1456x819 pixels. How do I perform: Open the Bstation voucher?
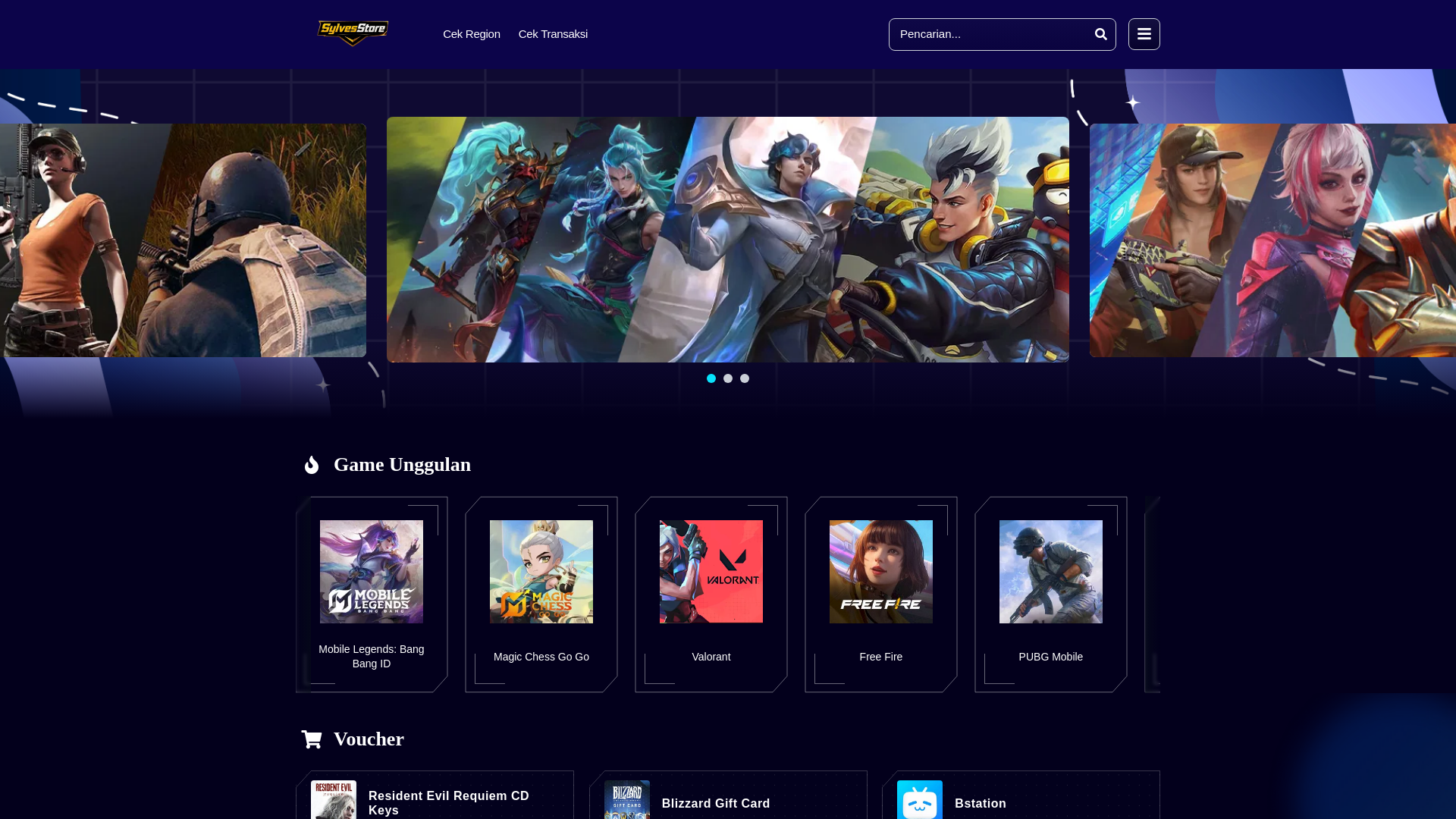pos(1021,795)
